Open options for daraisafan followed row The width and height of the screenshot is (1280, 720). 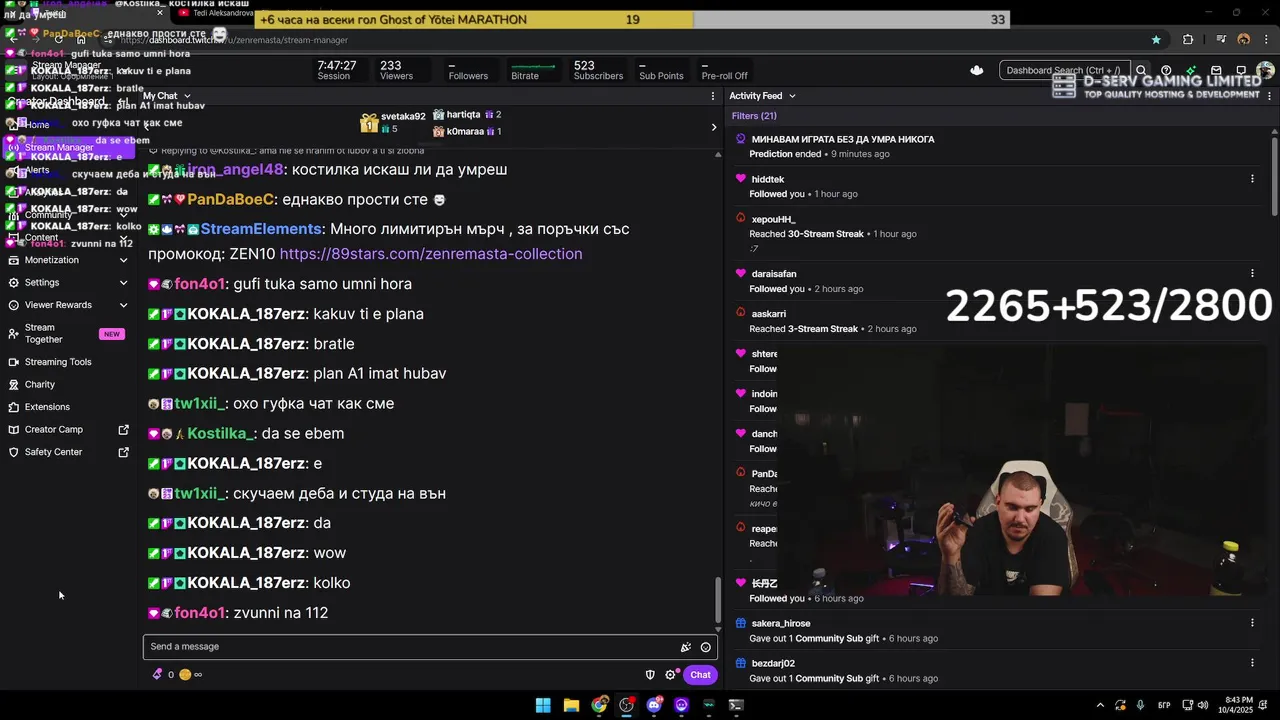point(1252,273)
